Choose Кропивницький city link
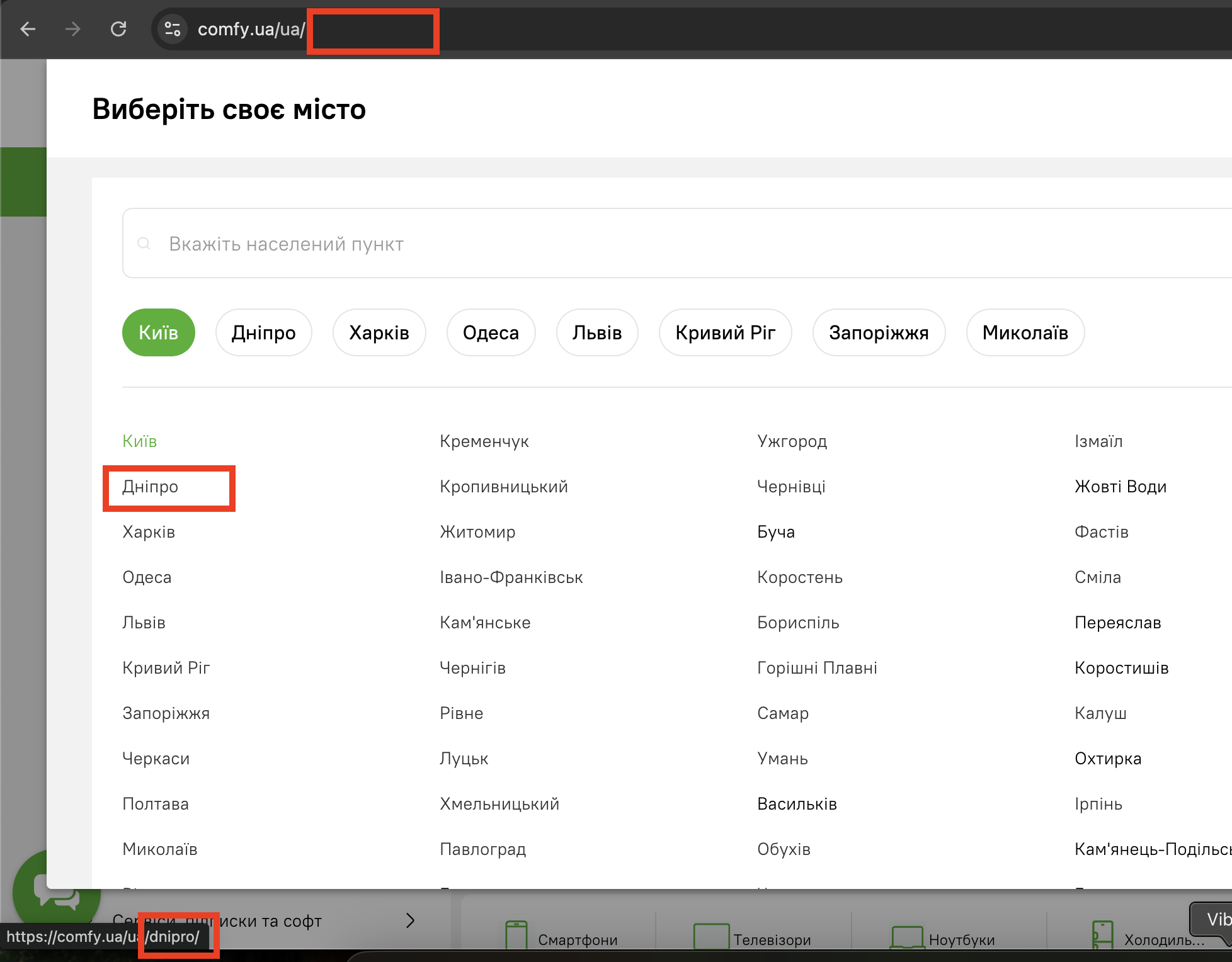 504,487
